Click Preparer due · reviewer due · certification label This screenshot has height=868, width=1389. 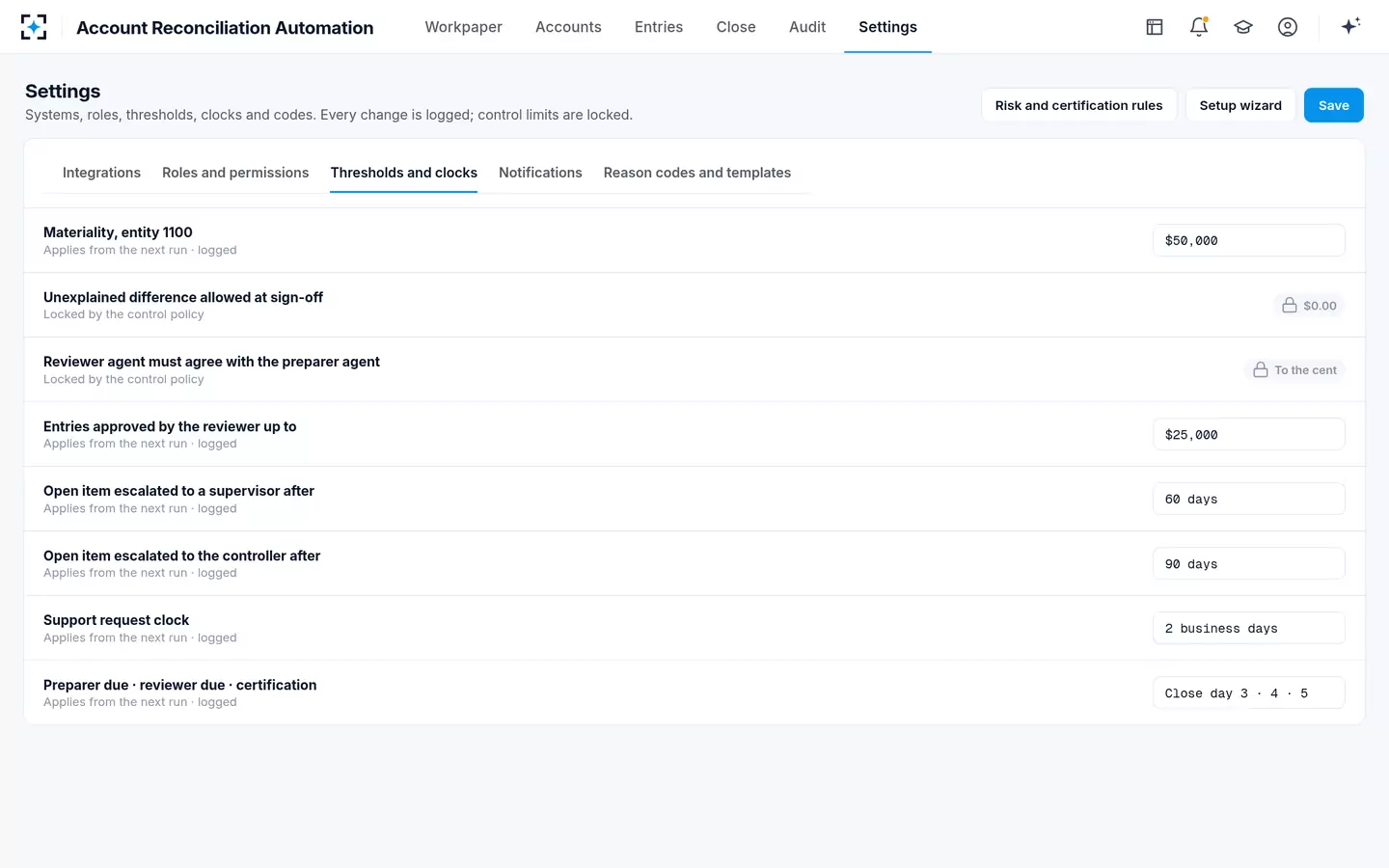point(179,685)
